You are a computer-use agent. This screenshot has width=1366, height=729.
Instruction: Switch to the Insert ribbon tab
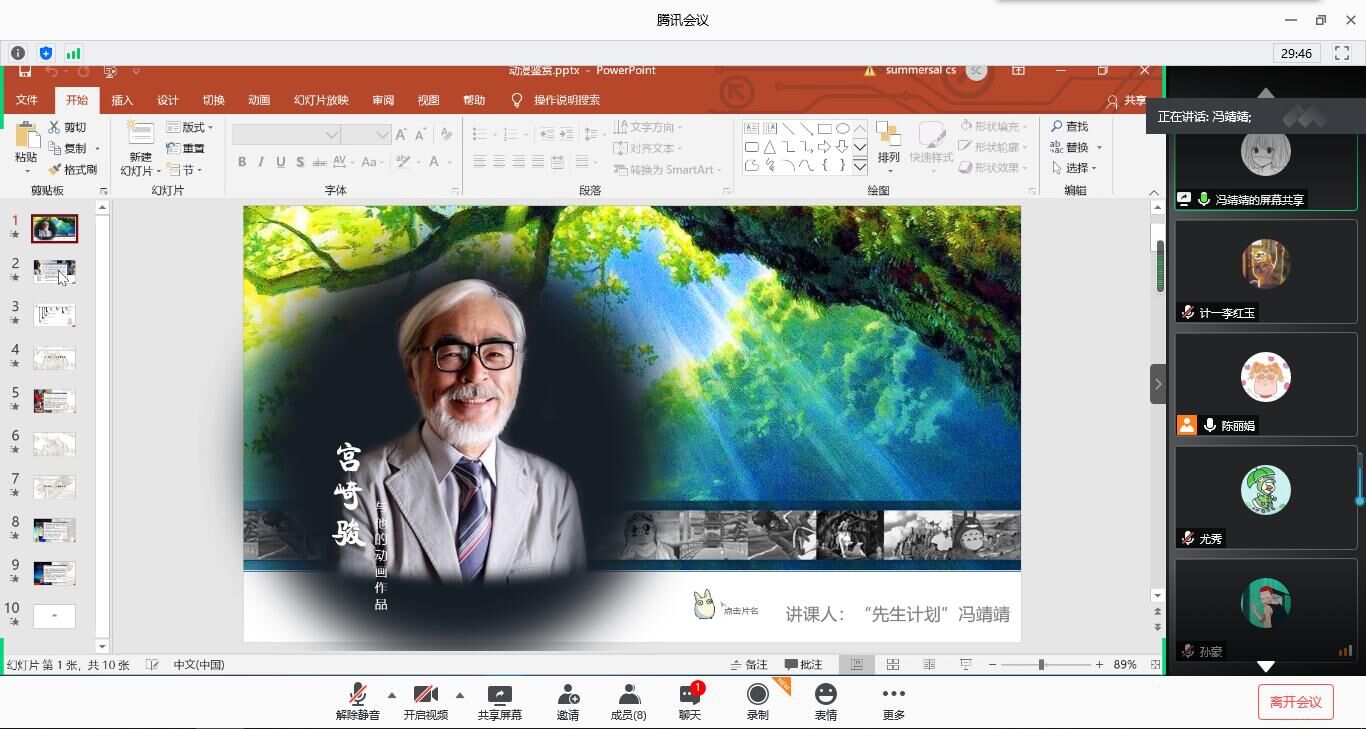[122, 100]
